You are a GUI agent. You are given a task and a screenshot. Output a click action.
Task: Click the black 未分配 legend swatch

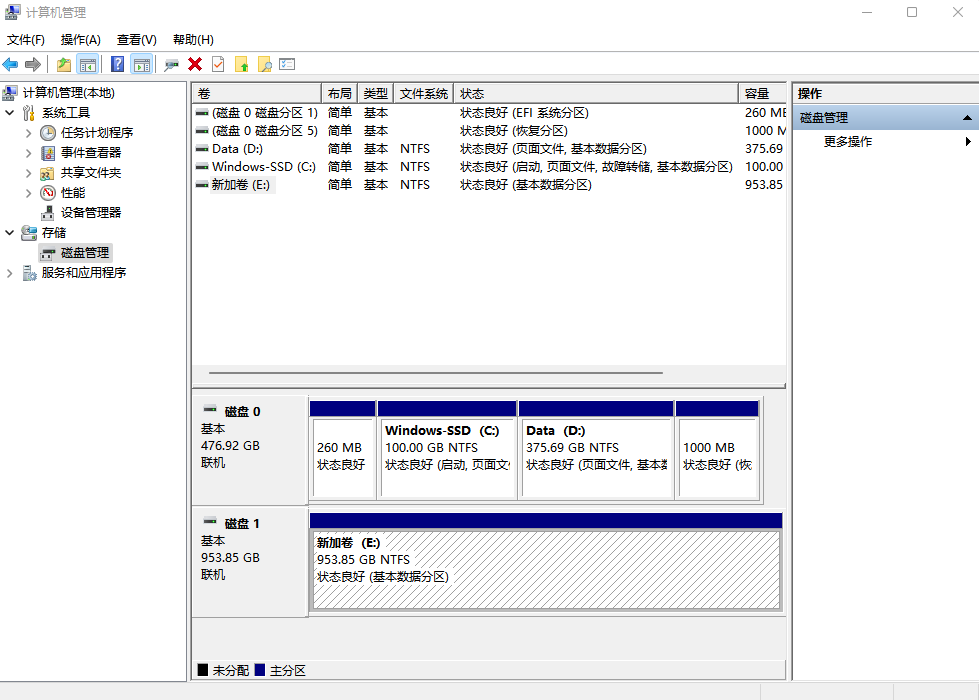coord(203,670)
